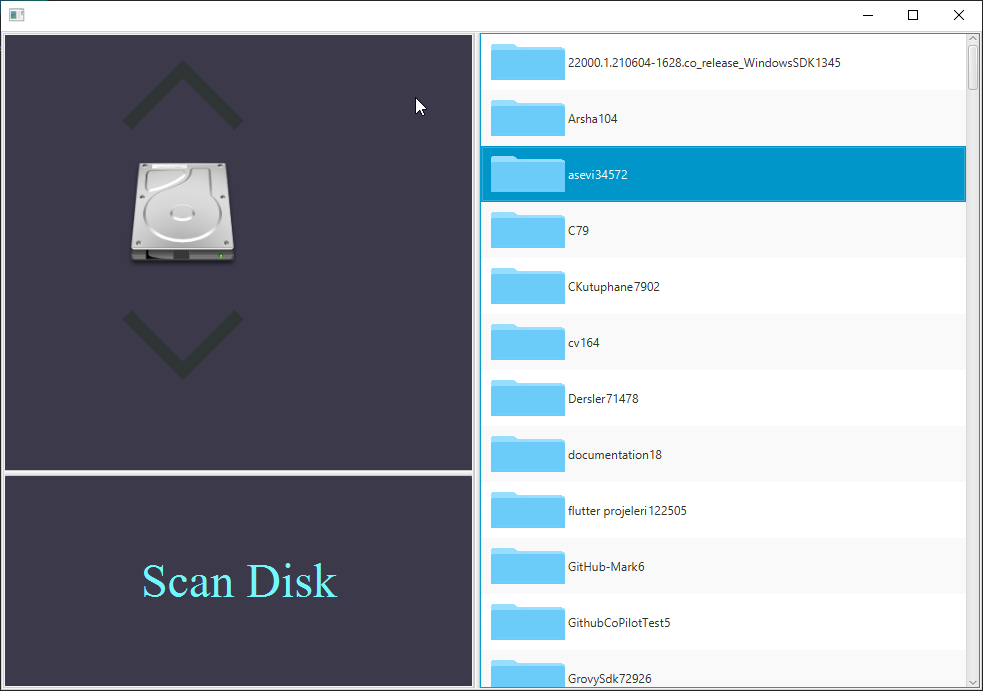Click the application icon in title bar
Image resolution: width=983 pixels, height=691 pixels.
pyautogui.click(x=17, y=15)
